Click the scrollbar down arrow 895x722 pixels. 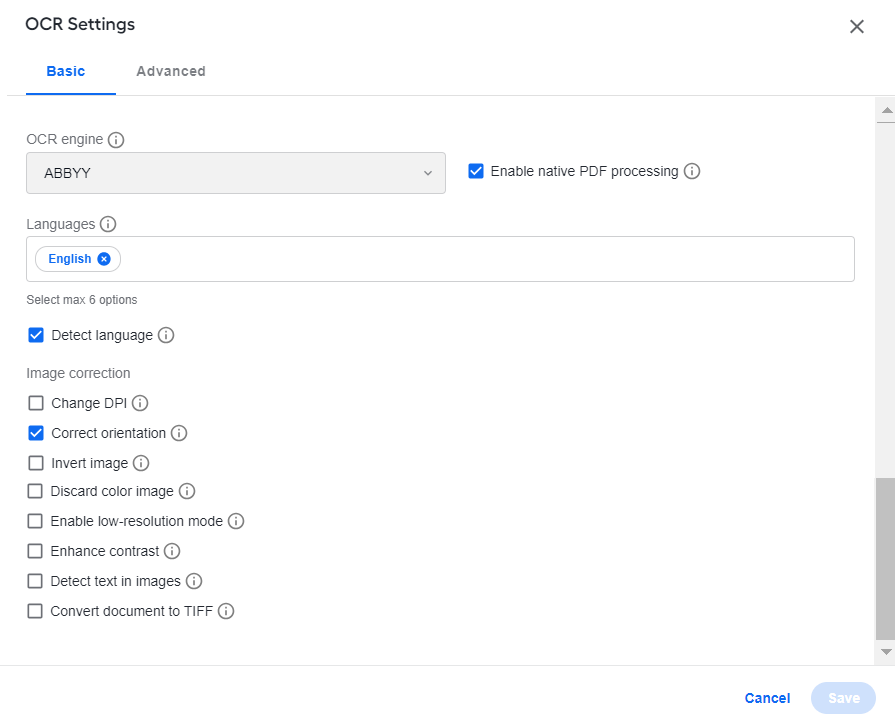(886, 651)
